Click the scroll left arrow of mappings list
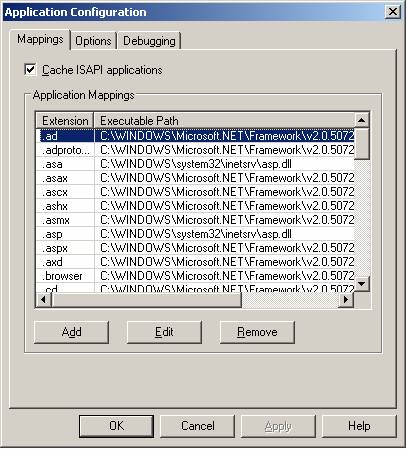Image resolution: width=407 pixels, height=451 pixels. click(x=43, y=300)
